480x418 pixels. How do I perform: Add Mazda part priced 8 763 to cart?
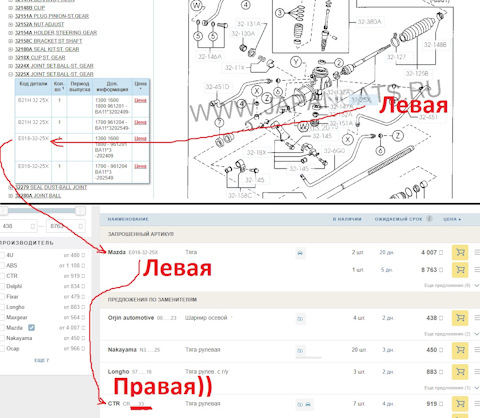click(x=460, y=270)
